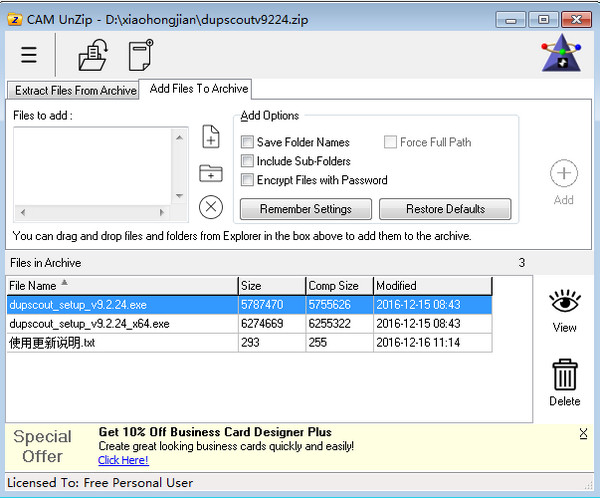
Task: Sort the list by Modified column header
Action: (432, 285)
